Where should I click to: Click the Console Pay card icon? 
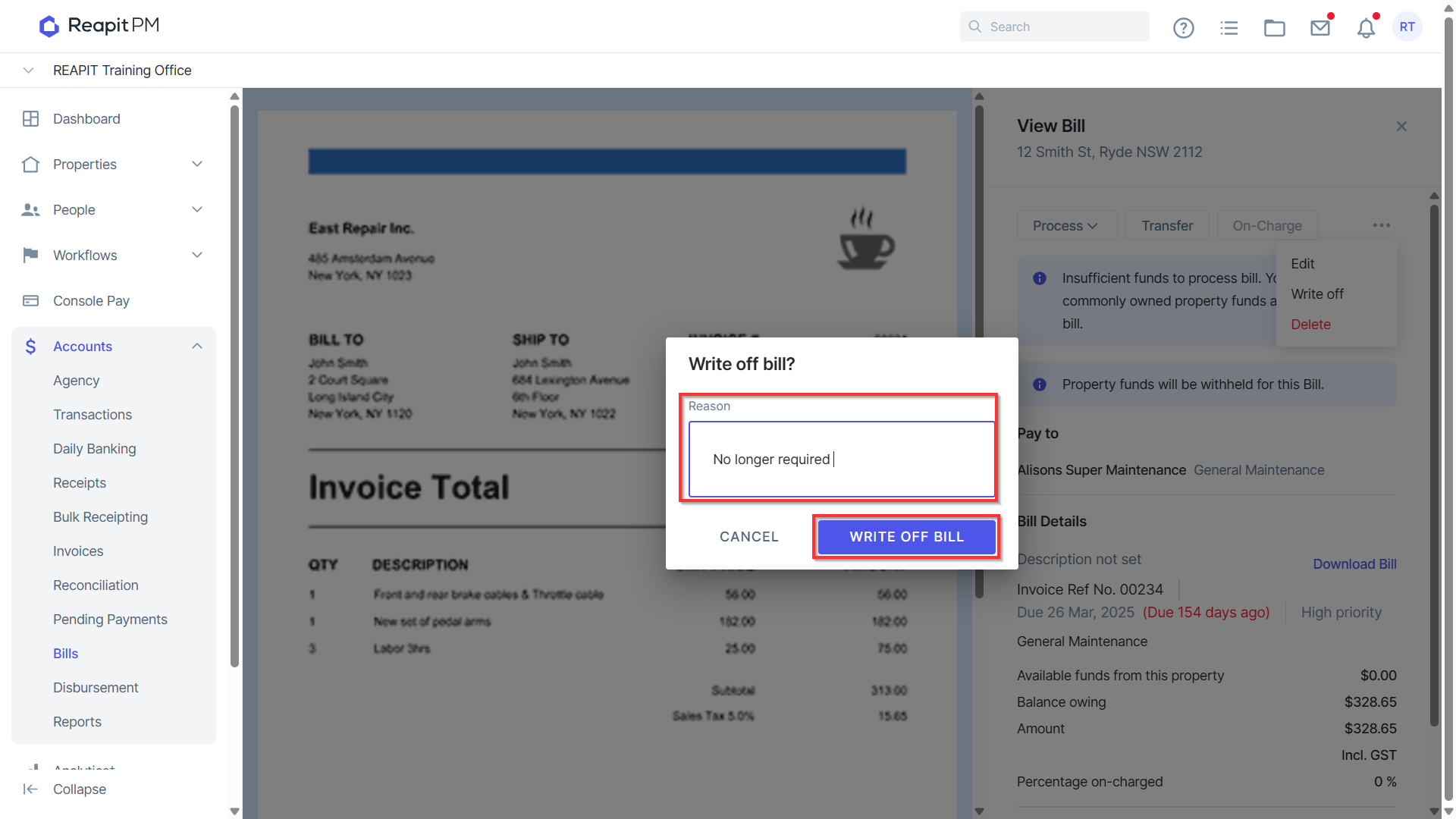coord(30,301)
